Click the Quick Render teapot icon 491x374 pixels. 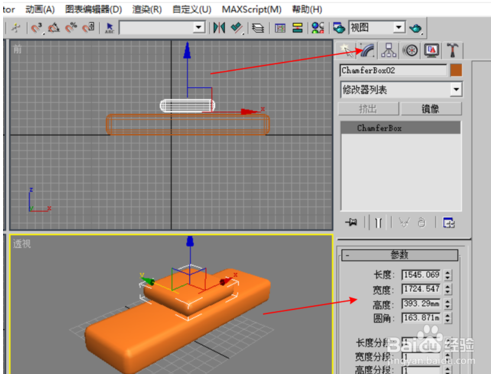coord(416,28)
